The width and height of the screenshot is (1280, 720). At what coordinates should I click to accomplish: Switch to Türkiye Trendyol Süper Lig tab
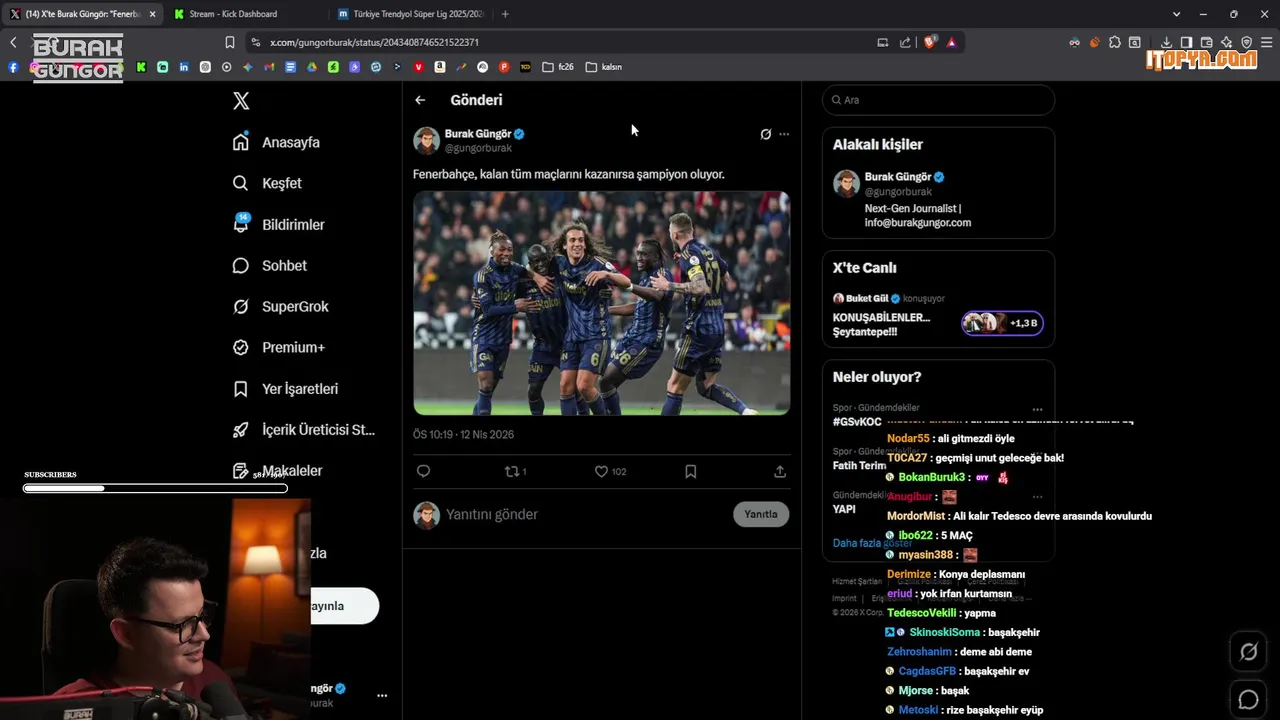(x=410, y=14)
